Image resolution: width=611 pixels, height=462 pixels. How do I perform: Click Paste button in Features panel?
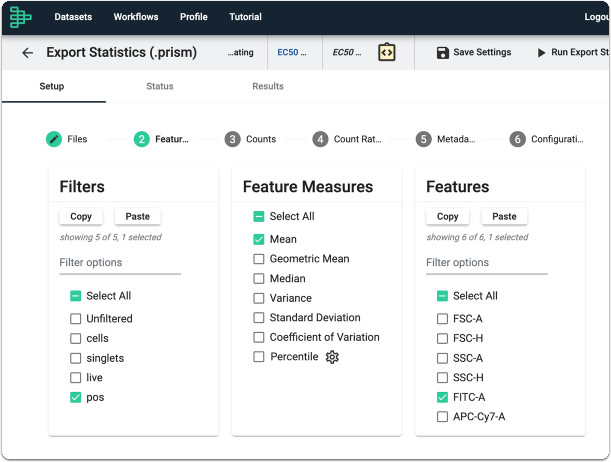(504, 217)
